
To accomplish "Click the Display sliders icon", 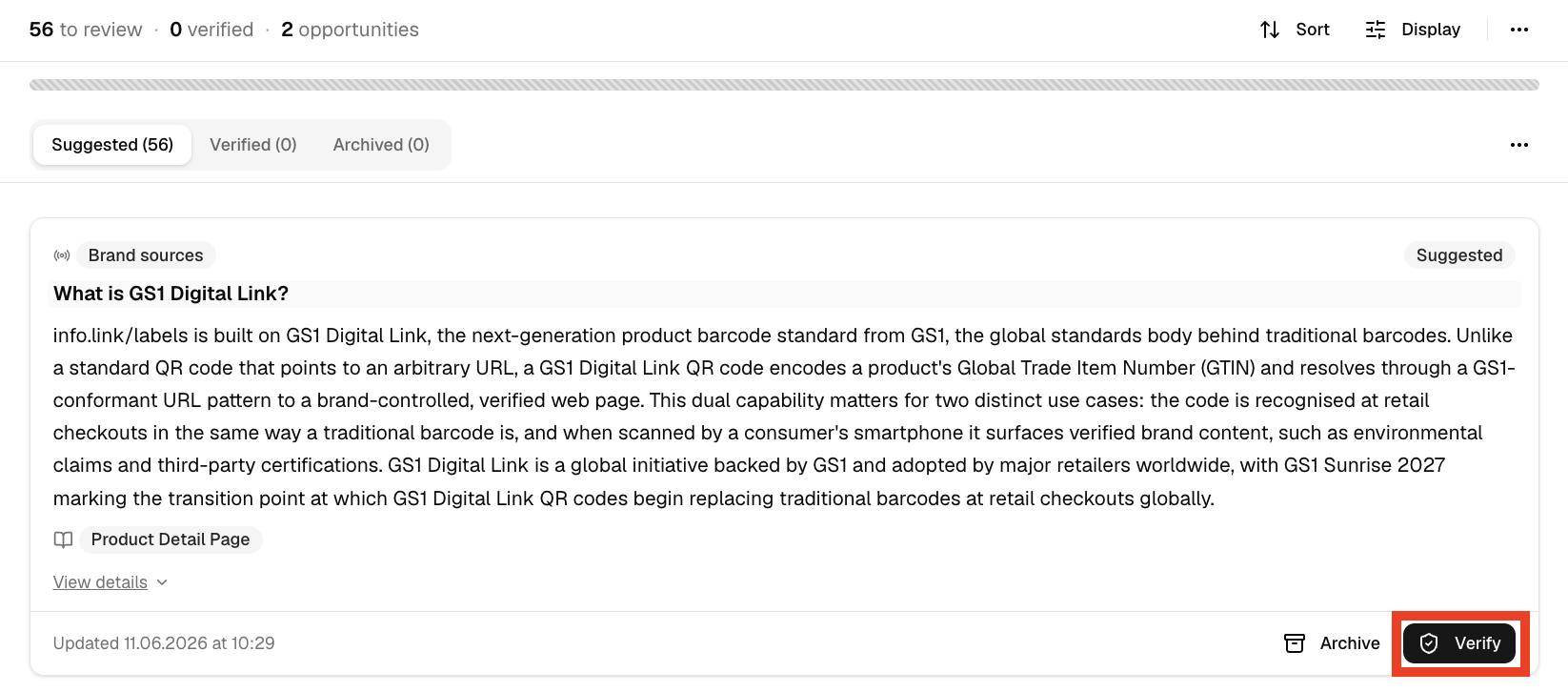I will pyautogui.click(x=1376, y=30).
